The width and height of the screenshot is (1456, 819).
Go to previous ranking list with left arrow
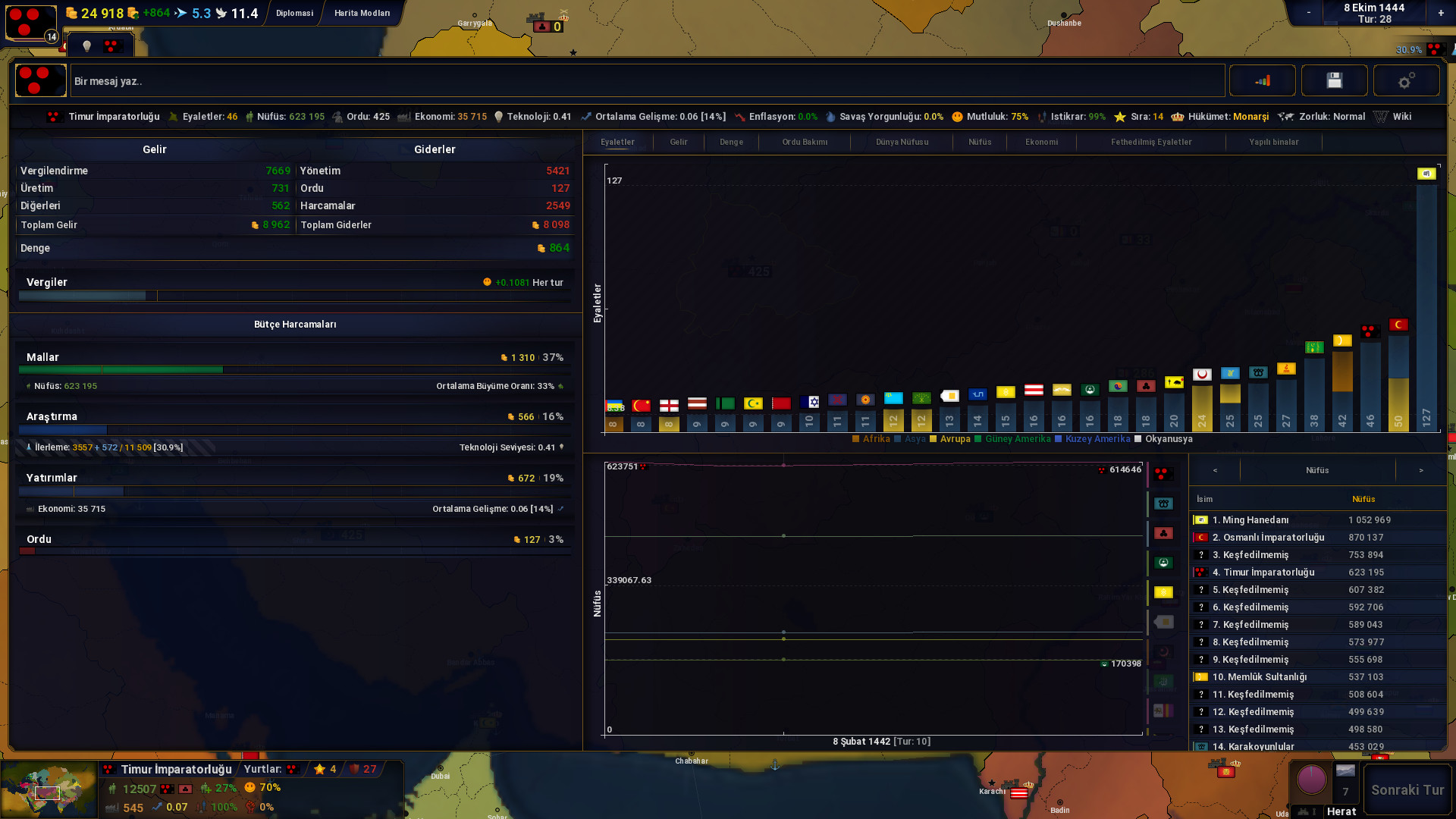coord(1215,470)
